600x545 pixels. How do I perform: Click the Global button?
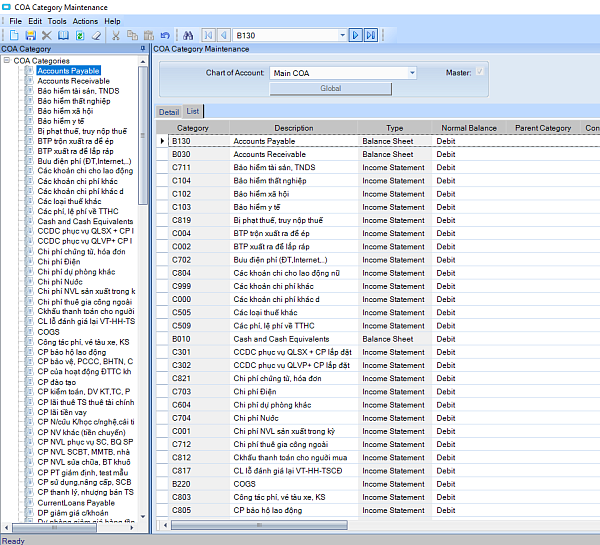331,88
